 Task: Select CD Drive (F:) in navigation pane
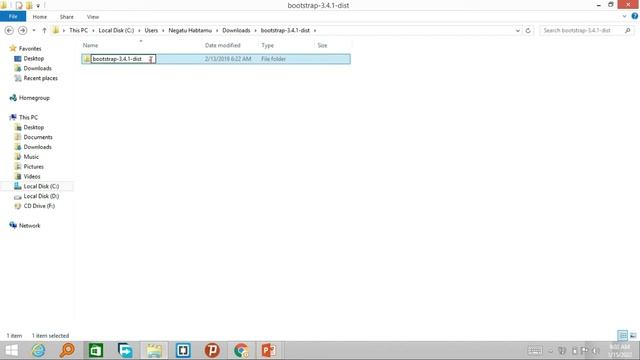click(39, 206)
